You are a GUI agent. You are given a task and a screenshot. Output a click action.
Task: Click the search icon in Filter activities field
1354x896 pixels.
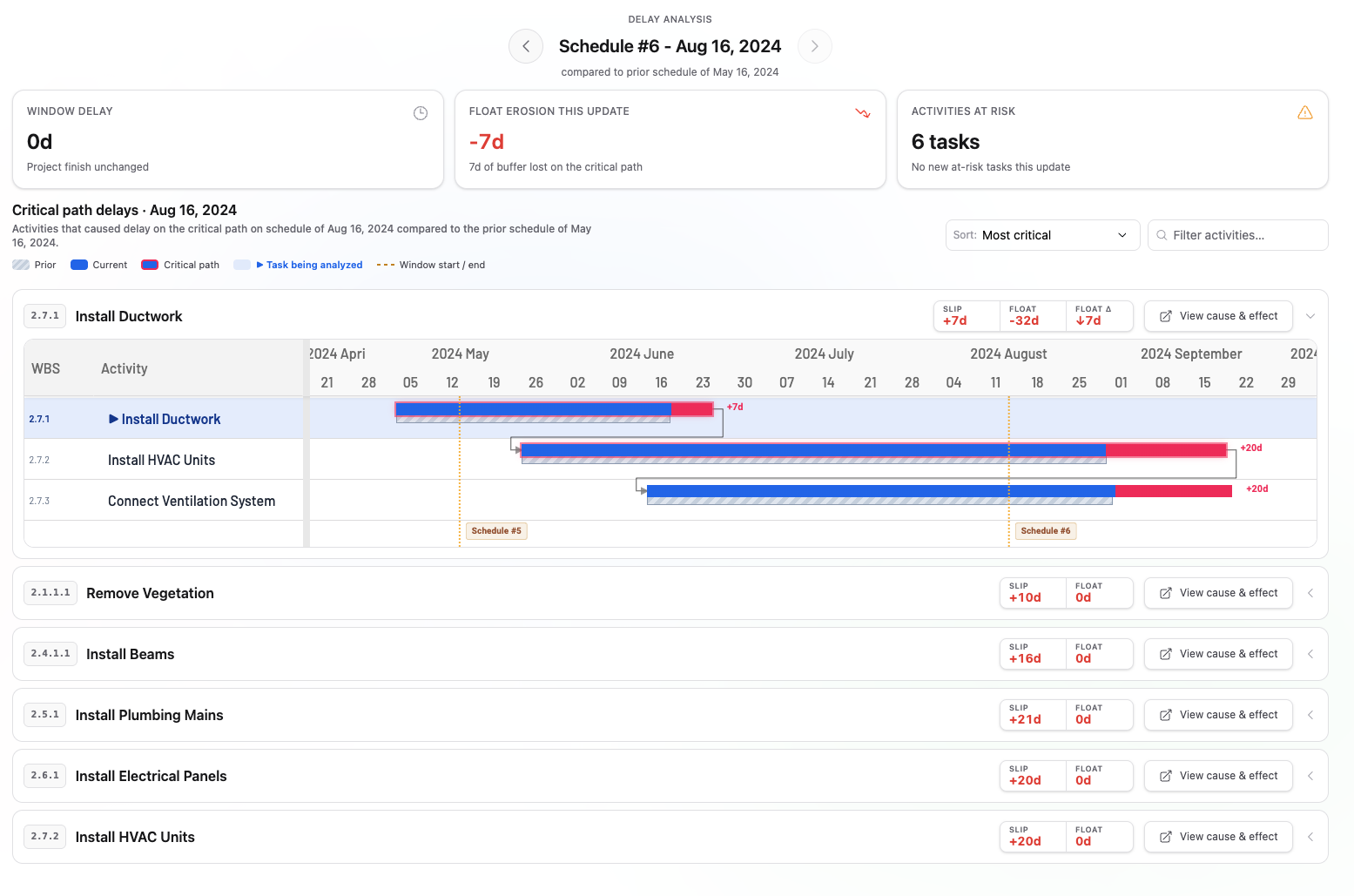coord(1162,235)
